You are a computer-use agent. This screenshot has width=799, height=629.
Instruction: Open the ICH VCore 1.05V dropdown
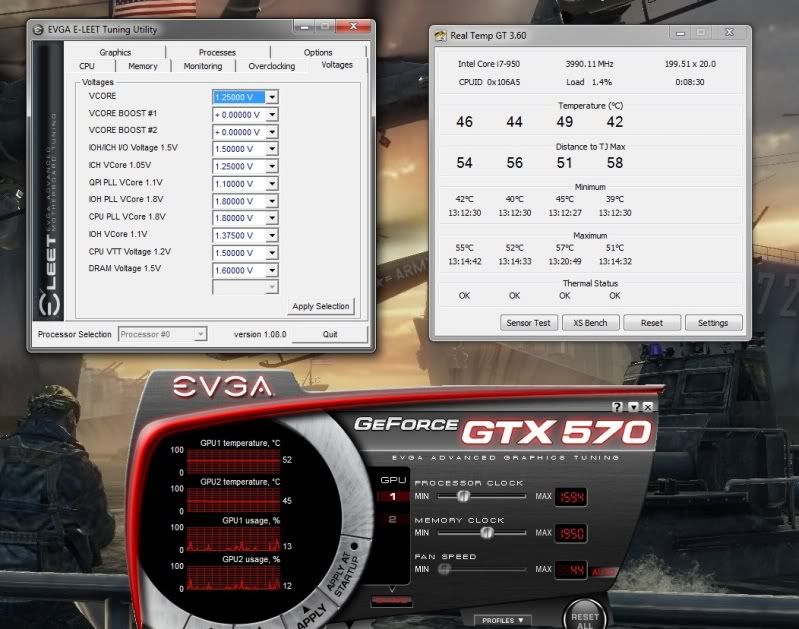[272, 166]
